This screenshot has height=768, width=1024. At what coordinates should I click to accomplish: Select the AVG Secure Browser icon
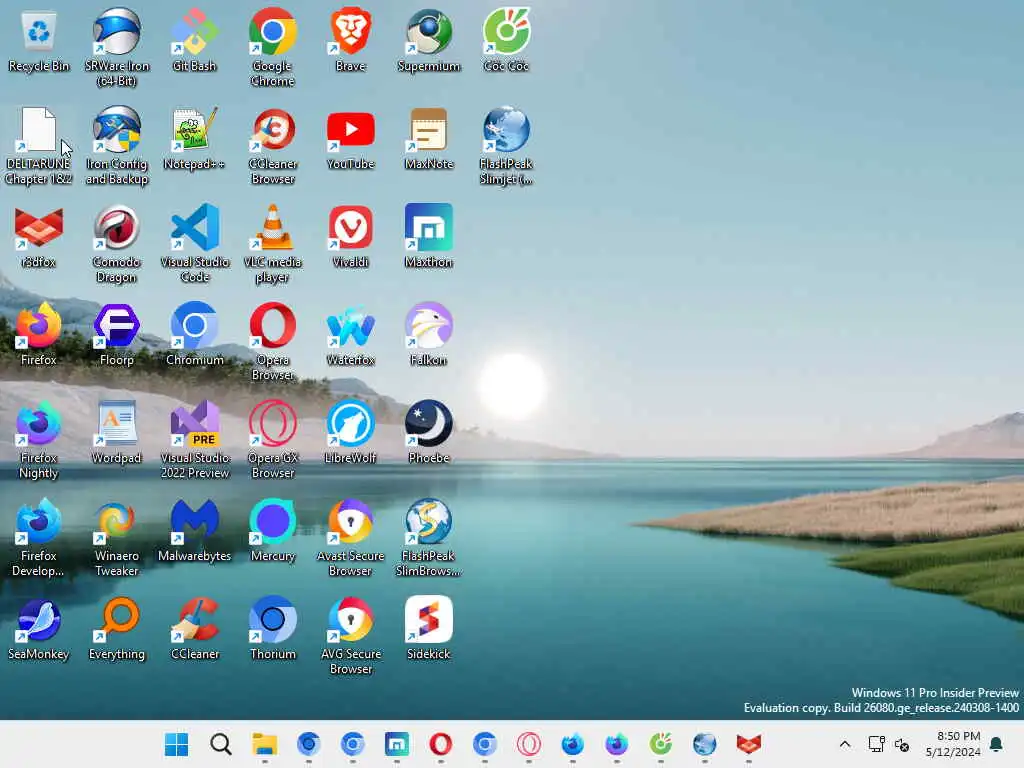pos(351,635)
